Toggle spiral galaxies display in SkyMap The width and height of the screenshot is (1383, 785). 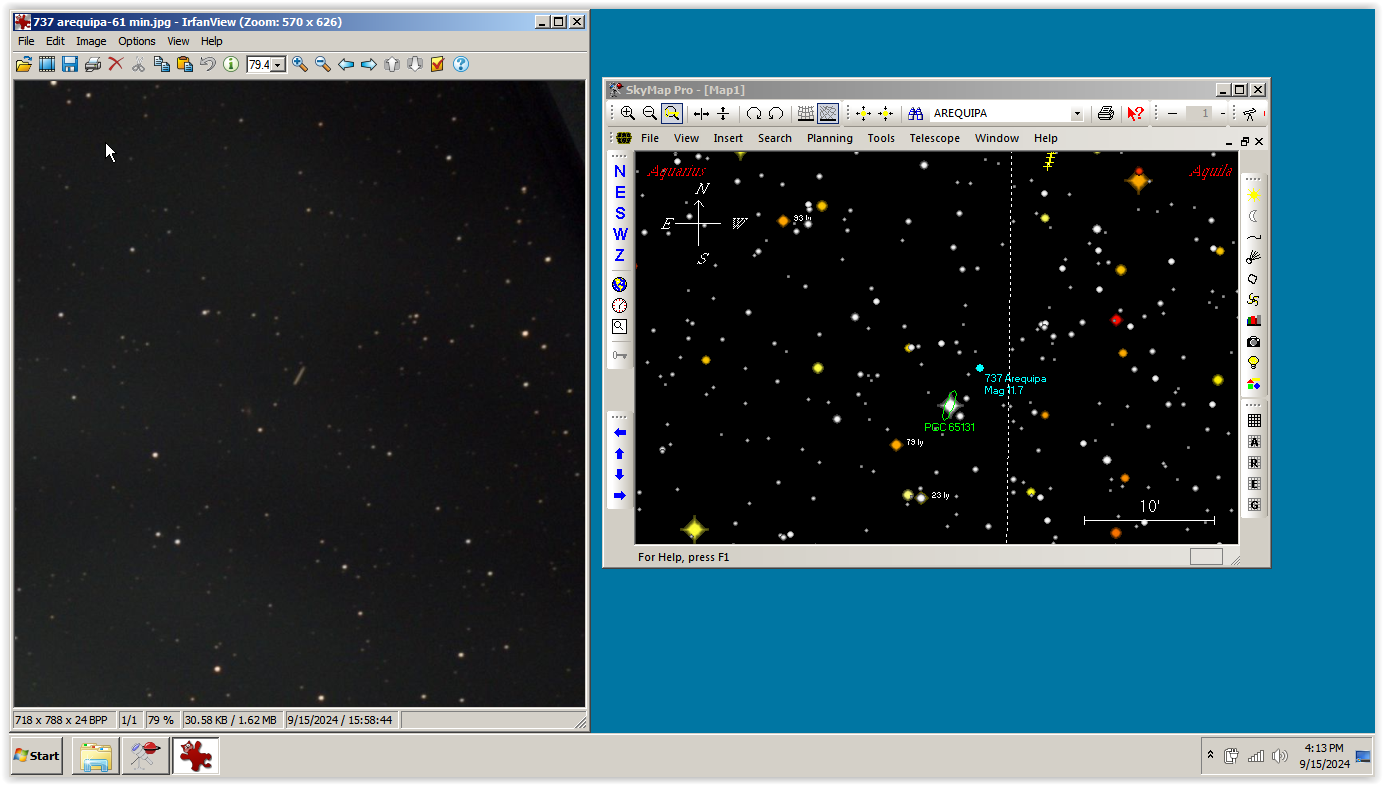point(1254,300)
